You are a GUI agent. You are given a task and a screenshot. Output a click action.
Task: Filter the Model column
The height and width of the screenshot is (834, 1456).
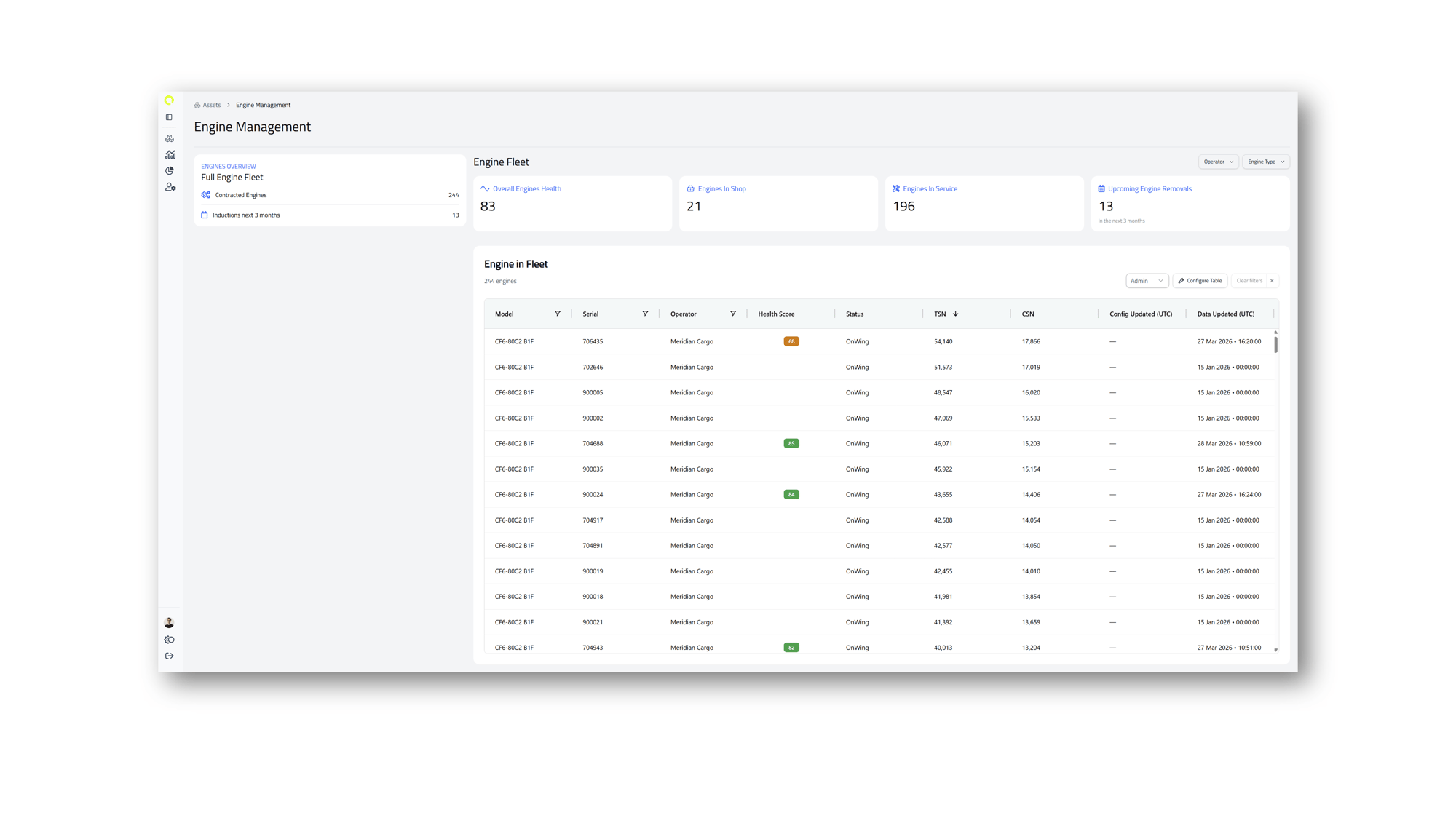click(558, 314)
